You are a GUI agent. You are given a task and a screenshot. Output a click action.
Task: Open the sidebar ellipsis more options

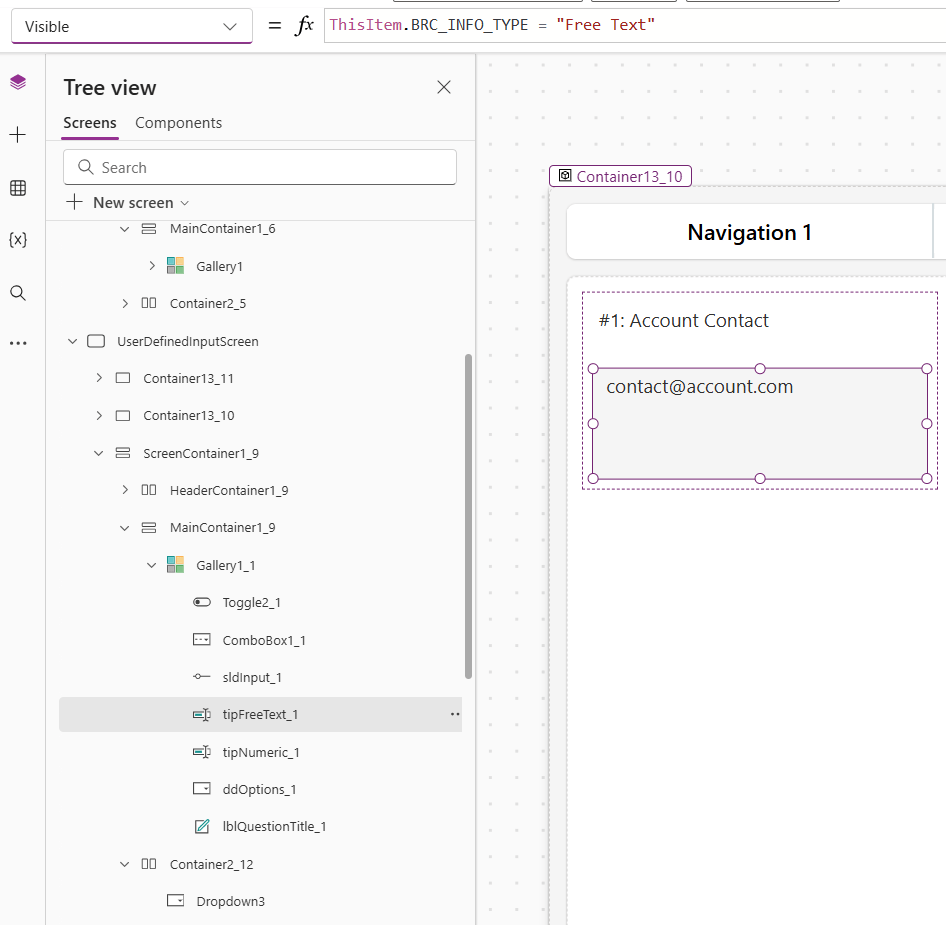18,343
